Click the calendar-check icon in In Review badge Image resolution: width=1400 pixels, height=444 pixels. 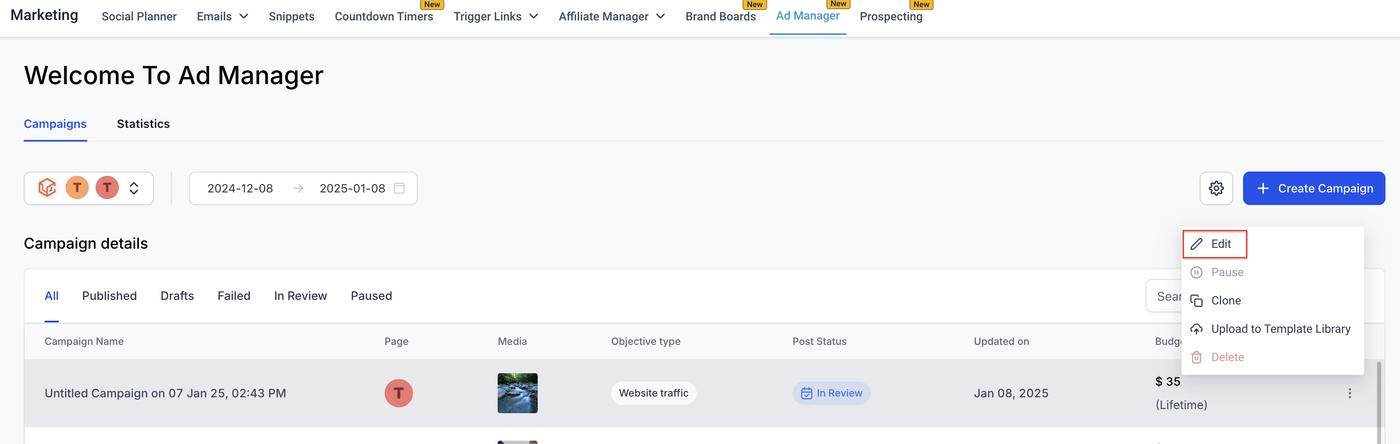(x=807, y=393)
